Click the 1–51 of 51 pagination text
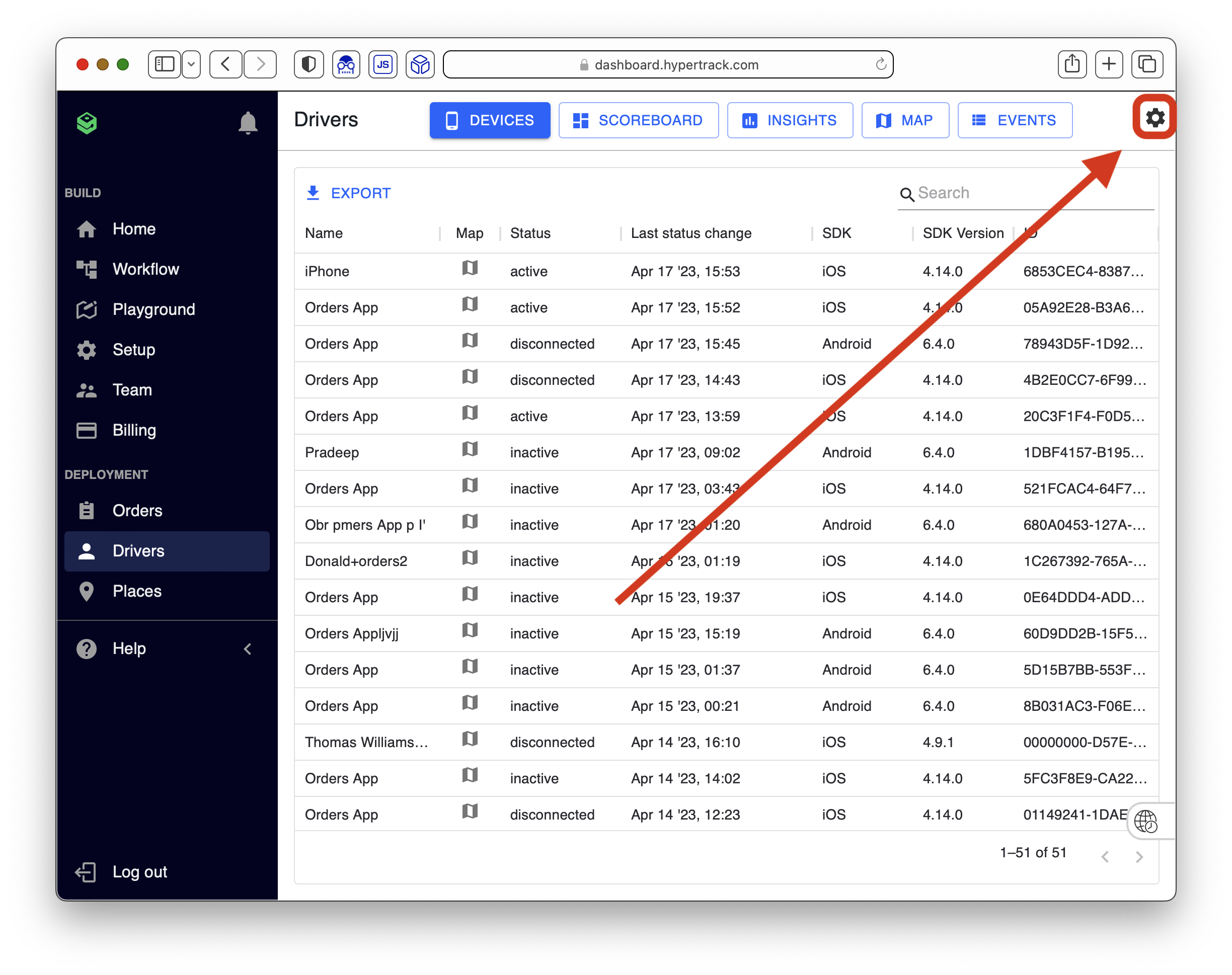This screenshot has height=975, width=1232. [x=1033, y=852]
